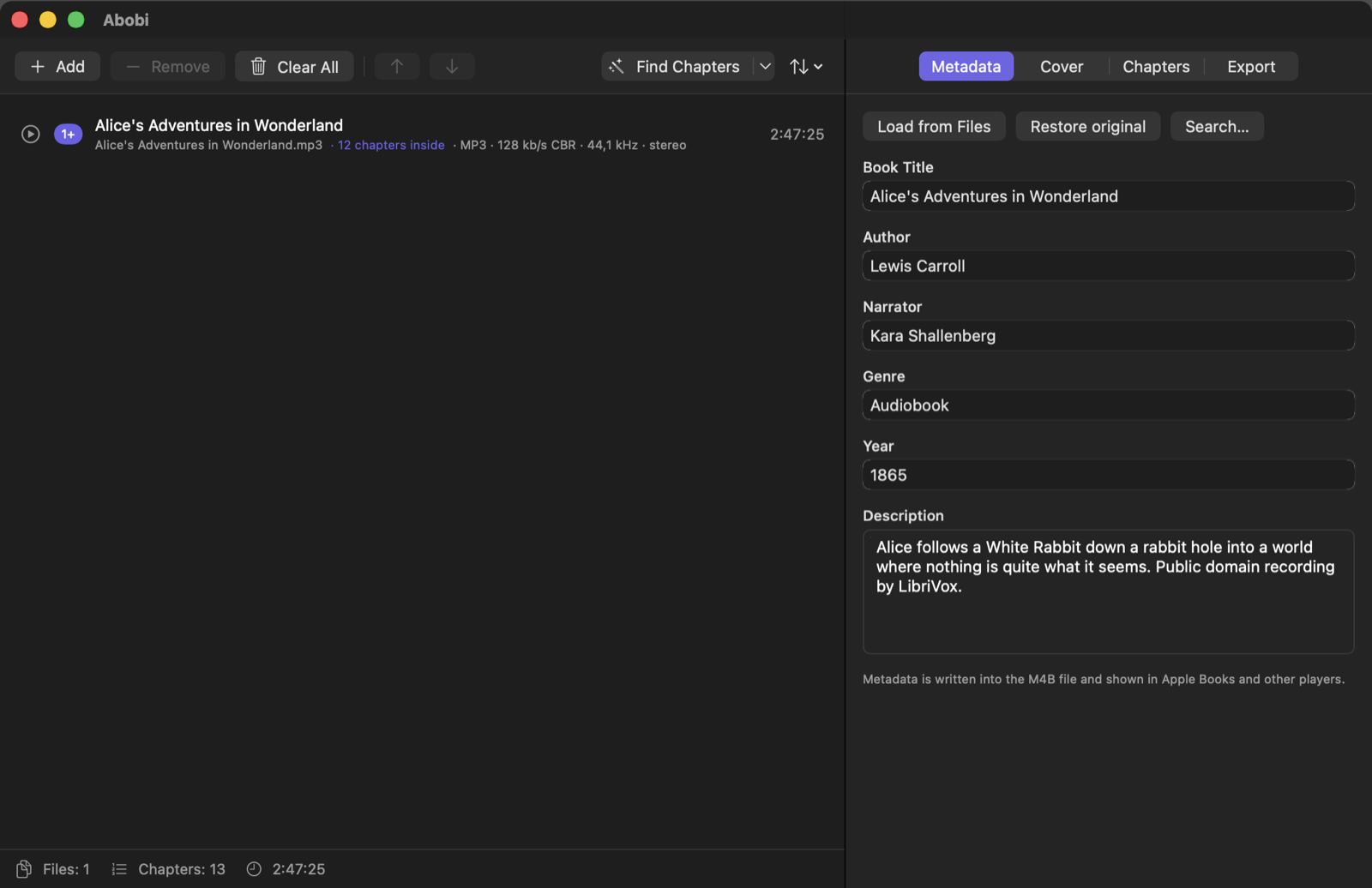The height and width of the screenshot is (888, 1372).
Task: Click the Find Chapters button
Action: [677, 67]
